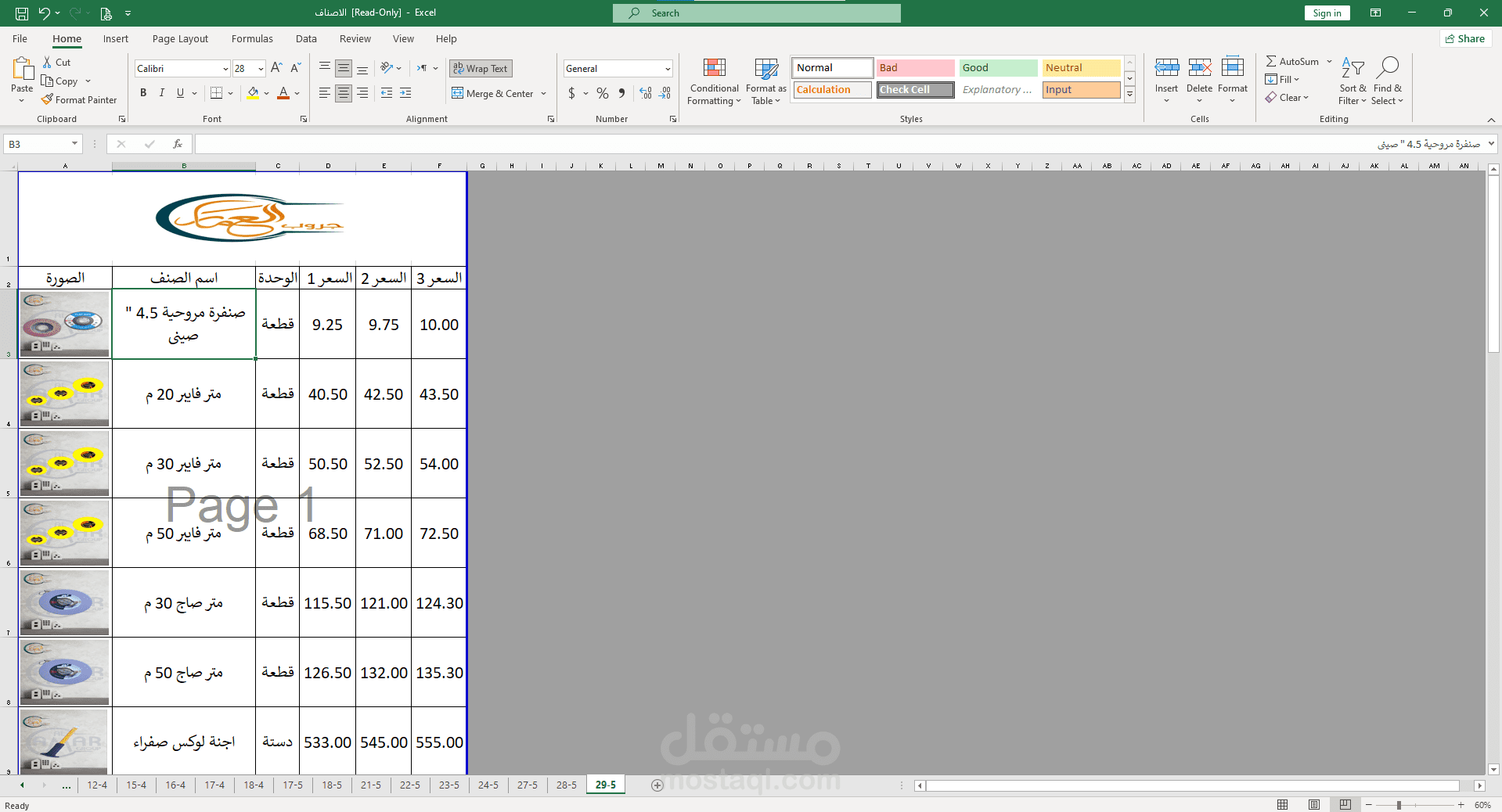Click the Format cells icon
The width and height of the screenshot is (1502, 812).
[x=1233, y=67]
